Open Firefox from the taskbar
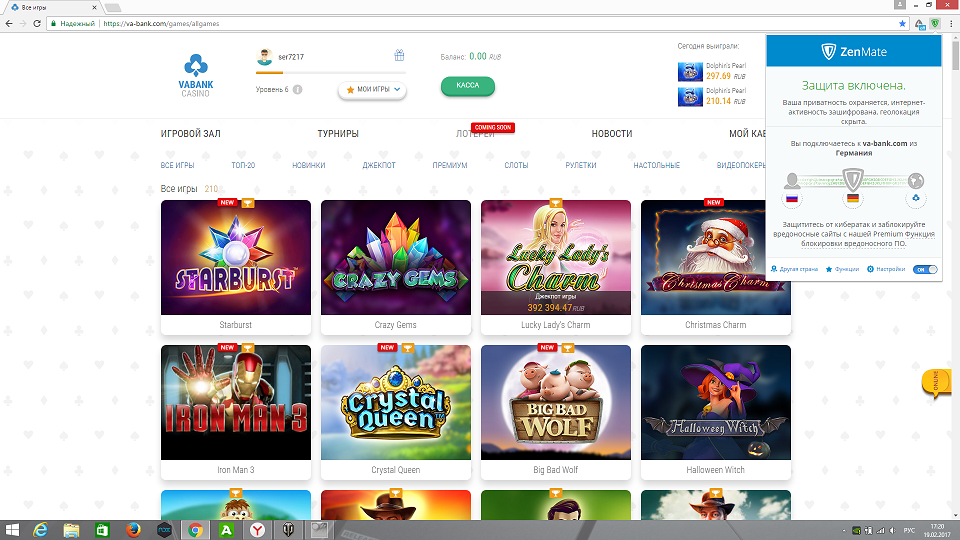 coord(133,530)
